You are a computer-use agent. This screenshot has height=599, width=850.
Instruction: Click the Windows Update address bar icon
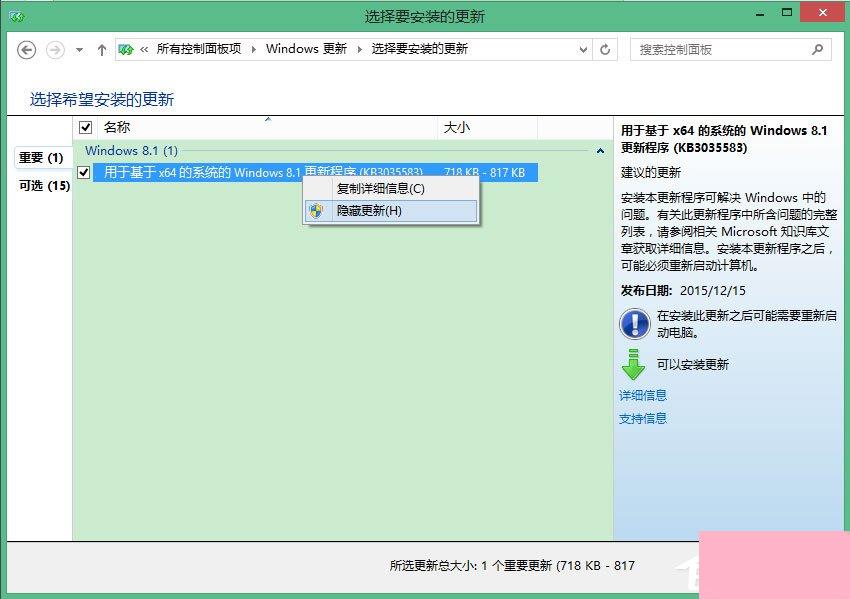point(126,50)
